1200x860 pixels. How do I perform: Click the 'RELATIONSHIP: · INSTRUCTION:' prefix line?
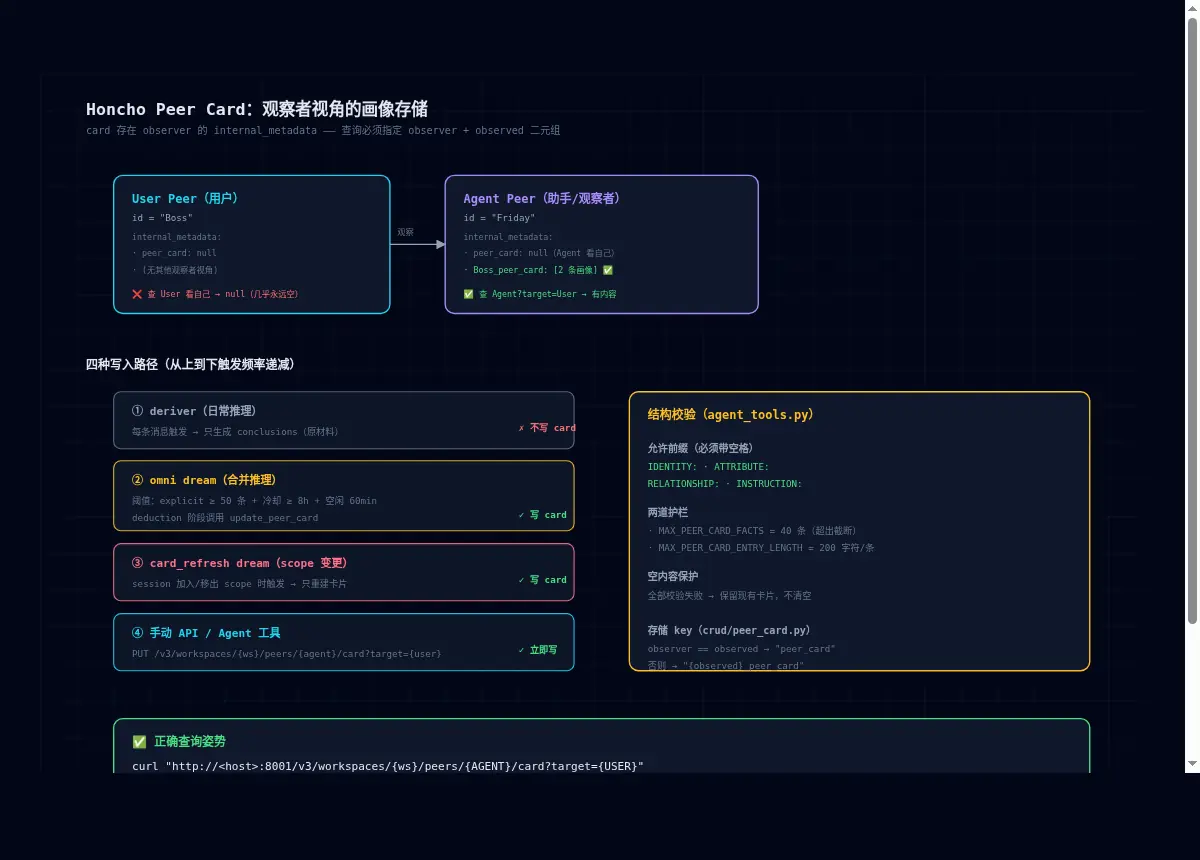coord(725,484)
